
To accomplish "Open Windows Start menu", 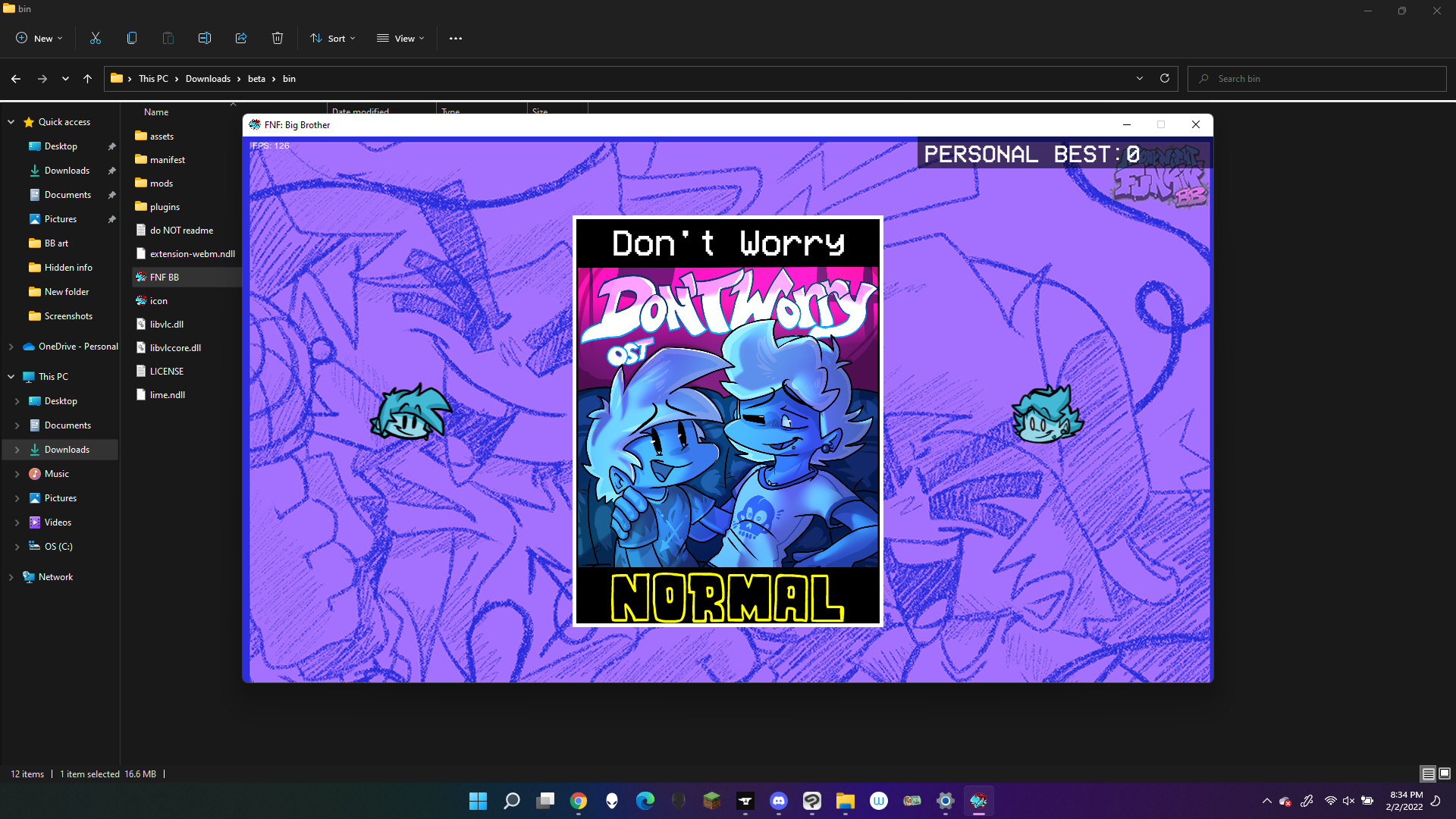I will pos(478,801).
